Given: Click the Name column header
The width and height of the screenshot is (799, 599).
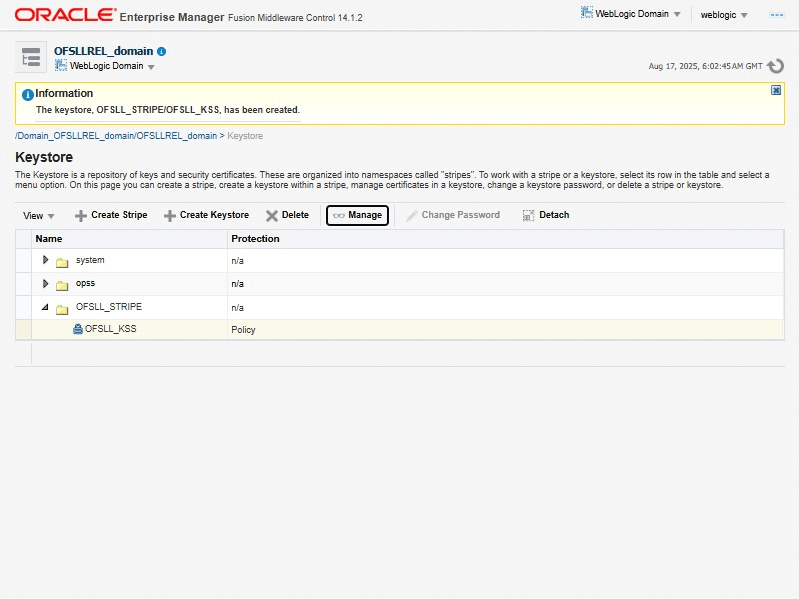Looking at the screenshot, I should pos(129,239).
